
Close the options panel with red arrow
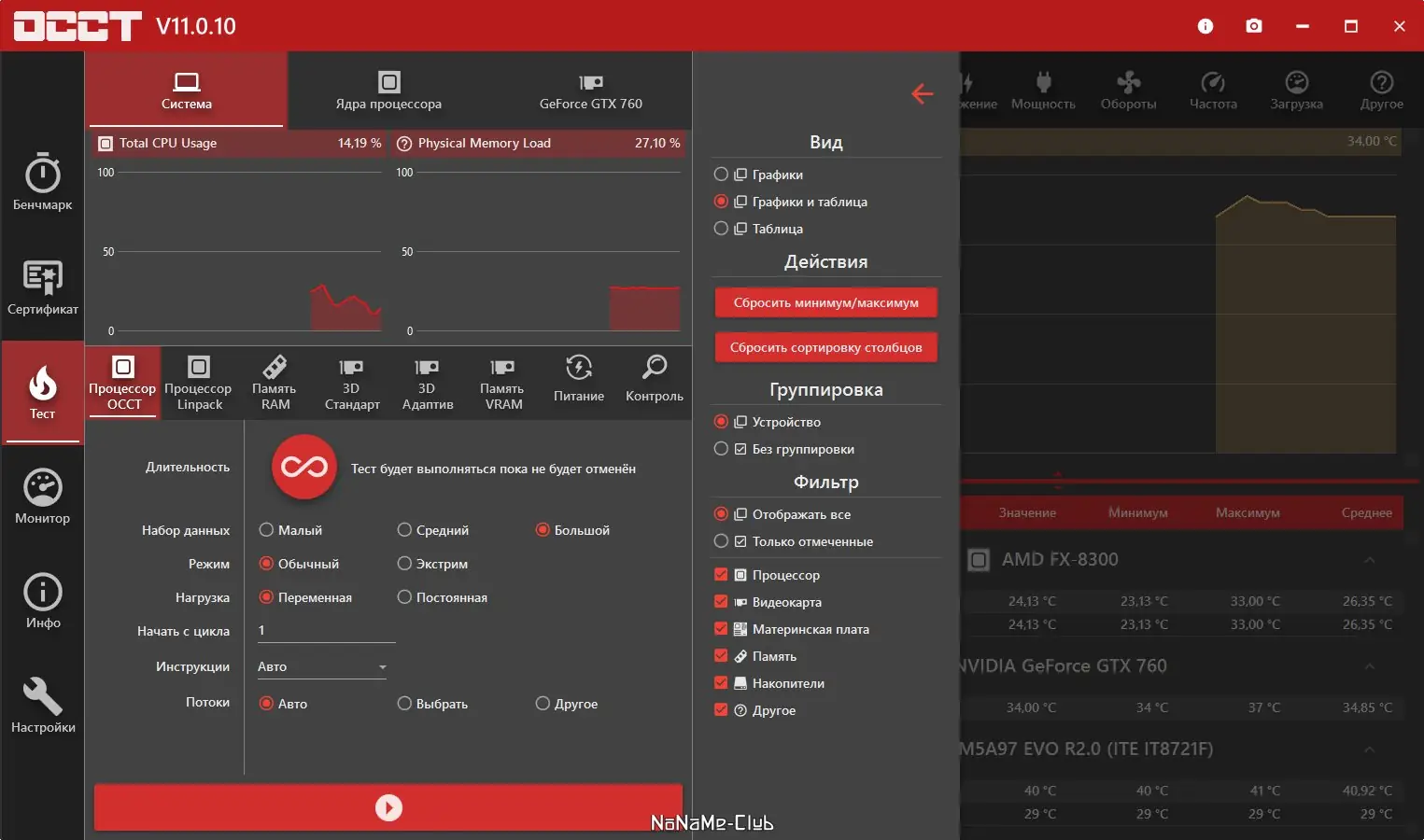(x=922, y=93)
